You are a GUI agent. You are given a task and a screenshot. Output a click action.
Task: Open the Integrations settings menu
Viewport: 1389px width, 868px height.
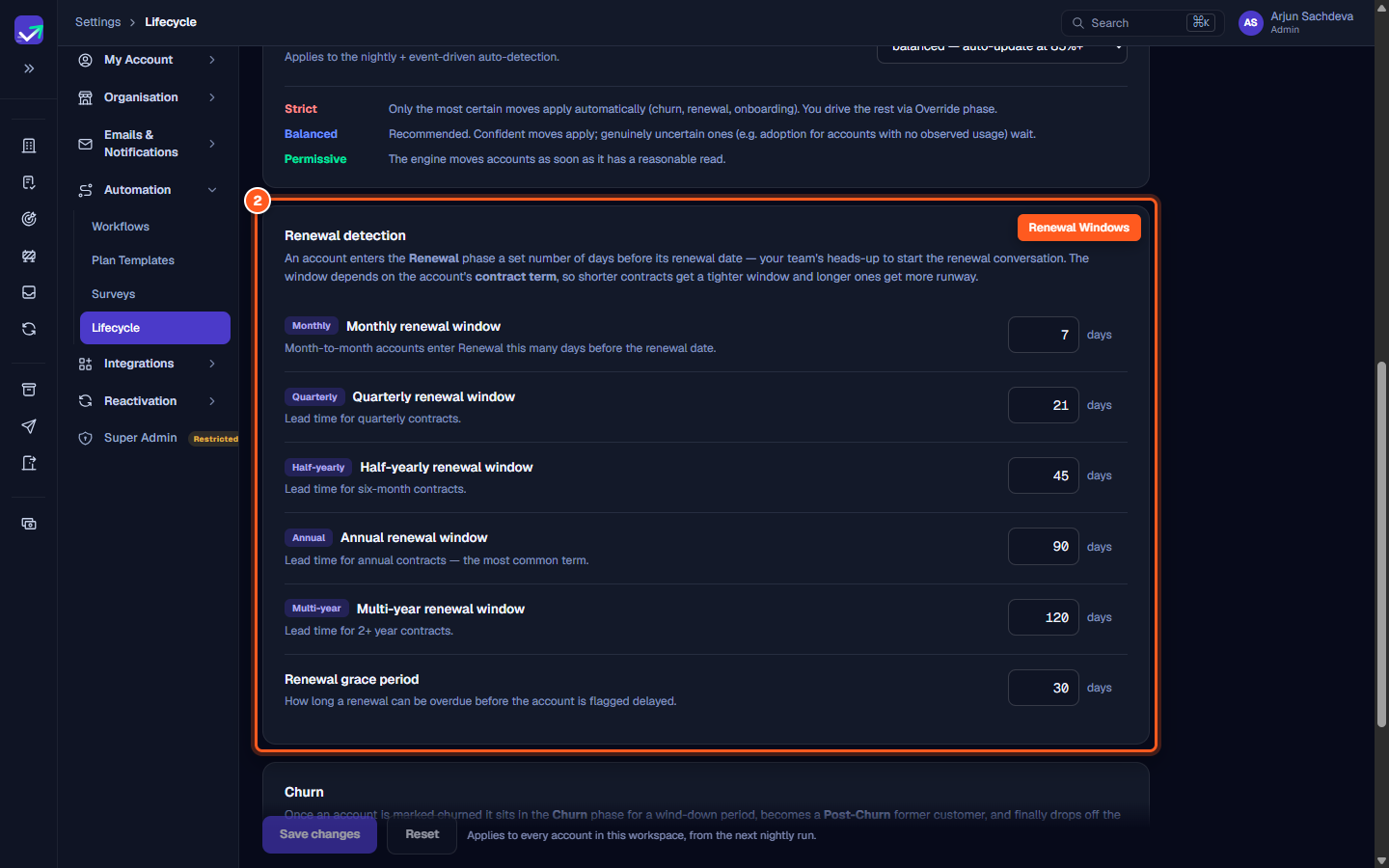click(x=149, y=364)
